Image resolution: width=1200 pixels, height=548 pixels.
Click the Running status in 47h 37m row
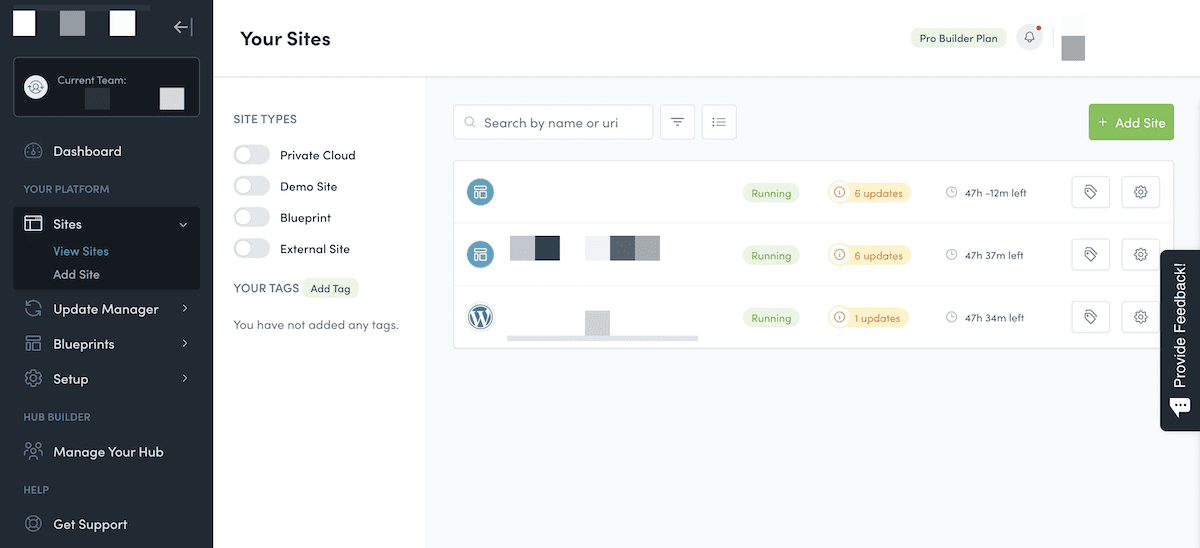771,255
